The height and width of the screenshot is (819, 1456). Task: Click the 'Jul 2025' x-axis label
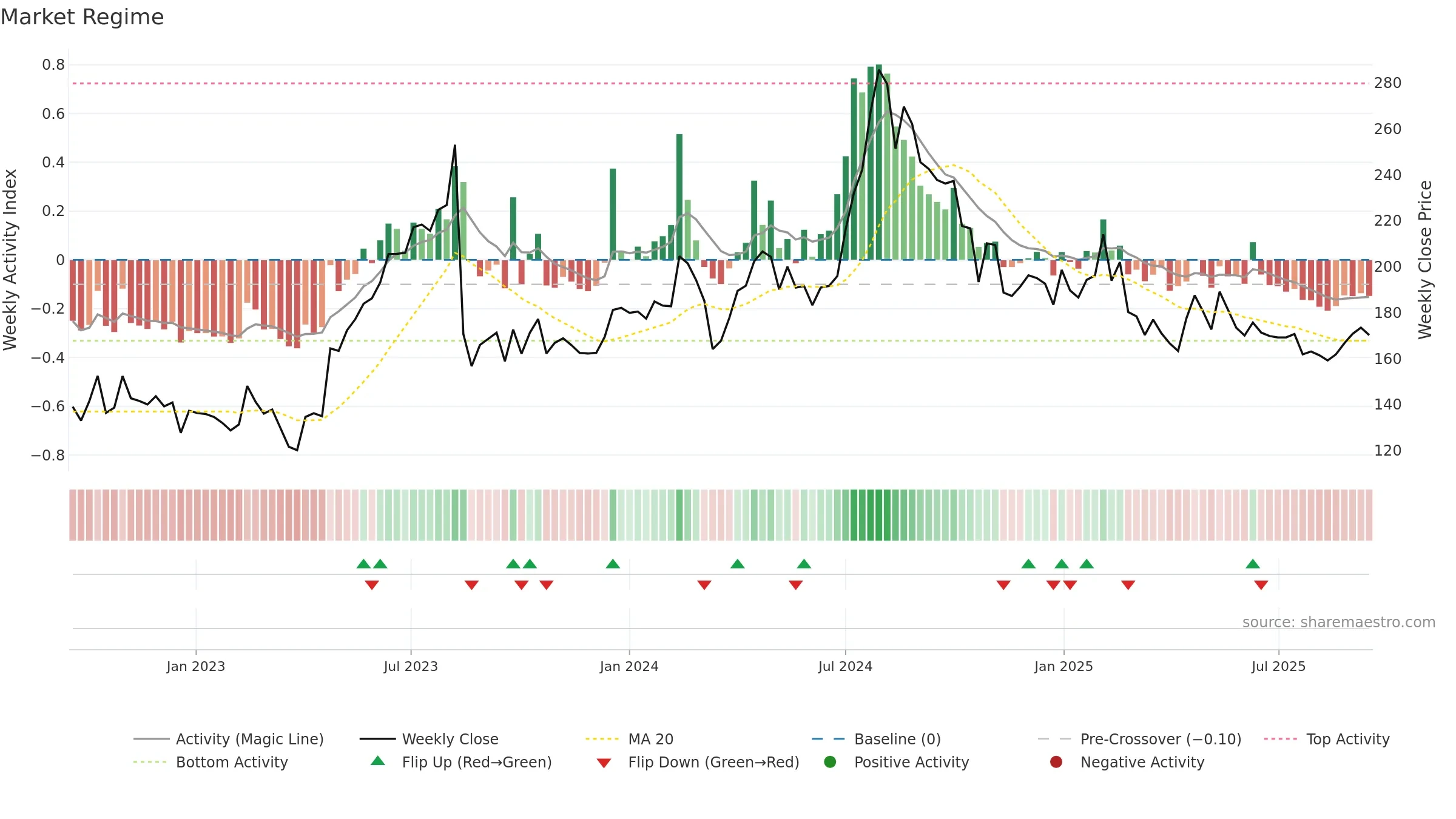click(x=1278, y=666)
